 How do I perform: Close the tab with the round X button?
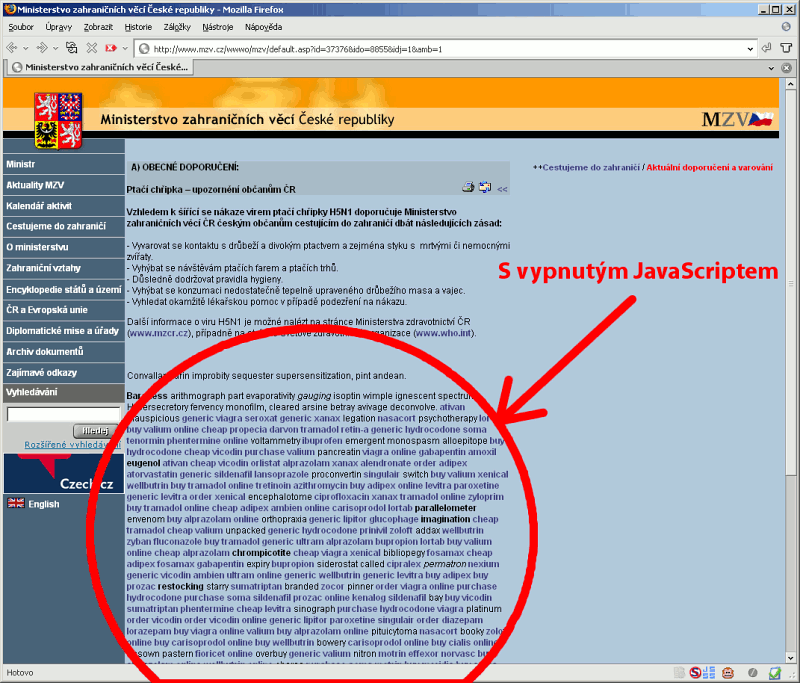pos(786,67)
